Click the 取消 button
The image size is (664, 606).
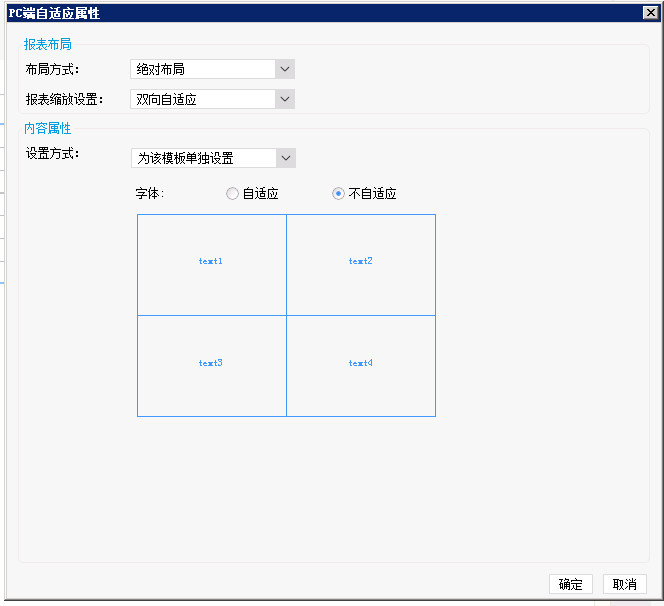click(625, 584)
